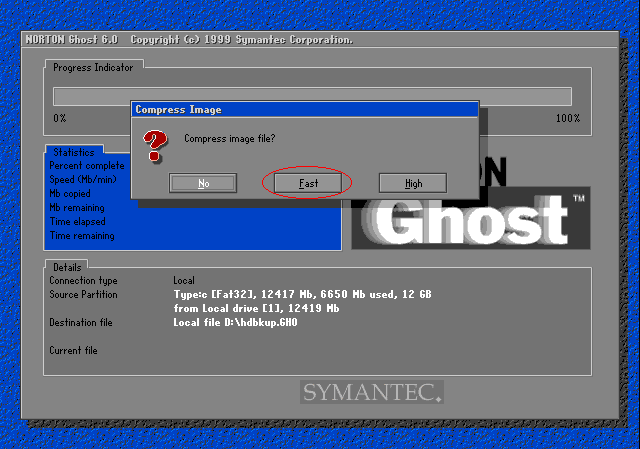
Task: Click the 100% progress label
Action: 568,118
